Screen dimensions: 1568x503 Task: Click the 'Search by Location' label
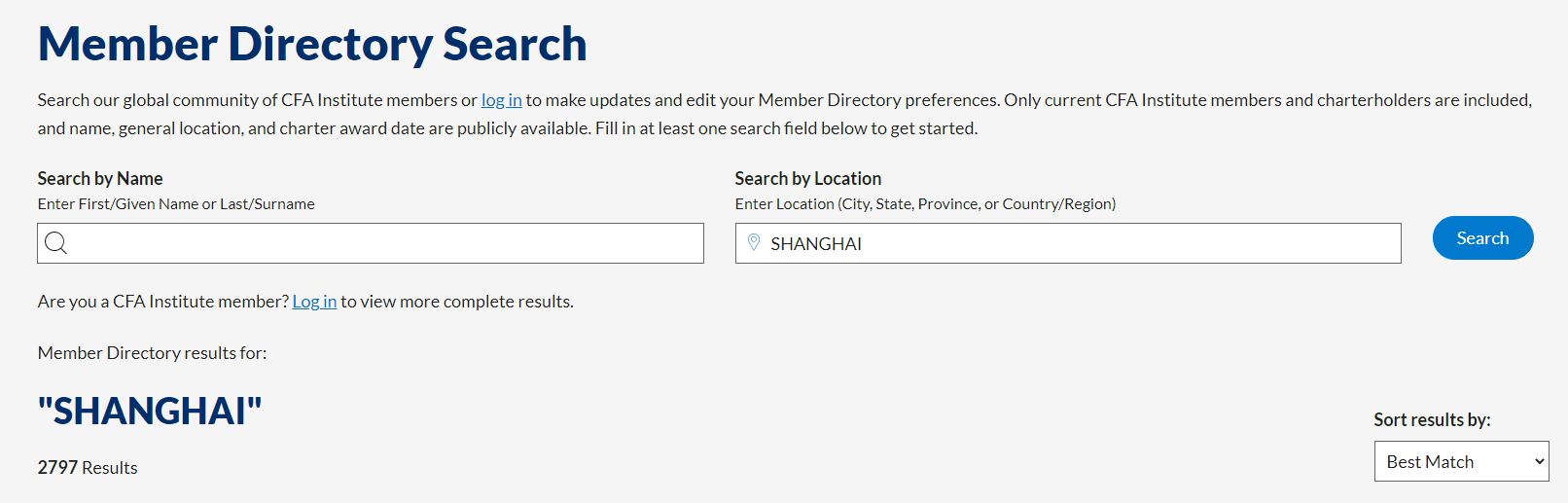coord(807,178)
